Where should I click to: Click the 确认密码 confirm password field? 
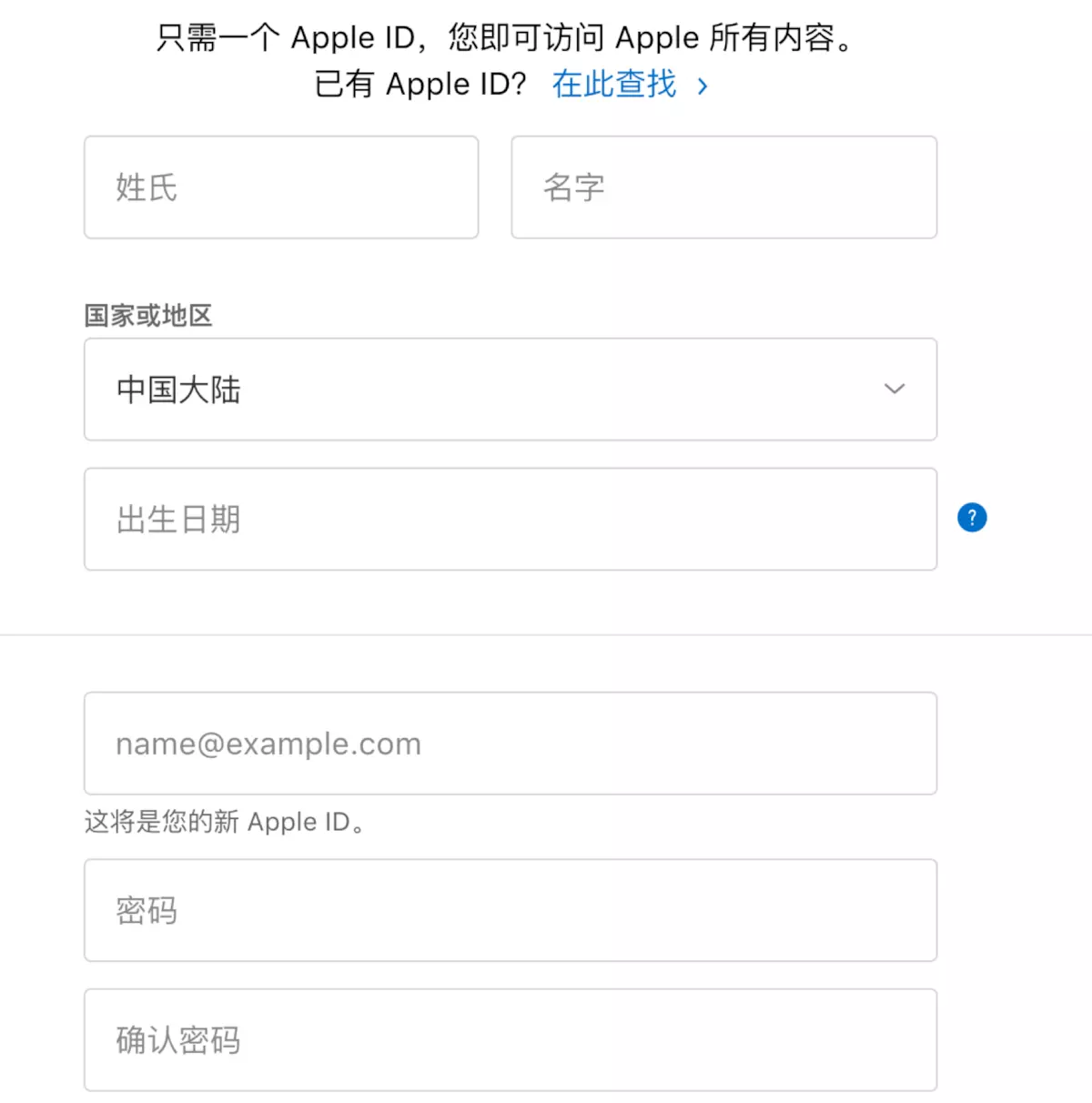[511, 1040]
